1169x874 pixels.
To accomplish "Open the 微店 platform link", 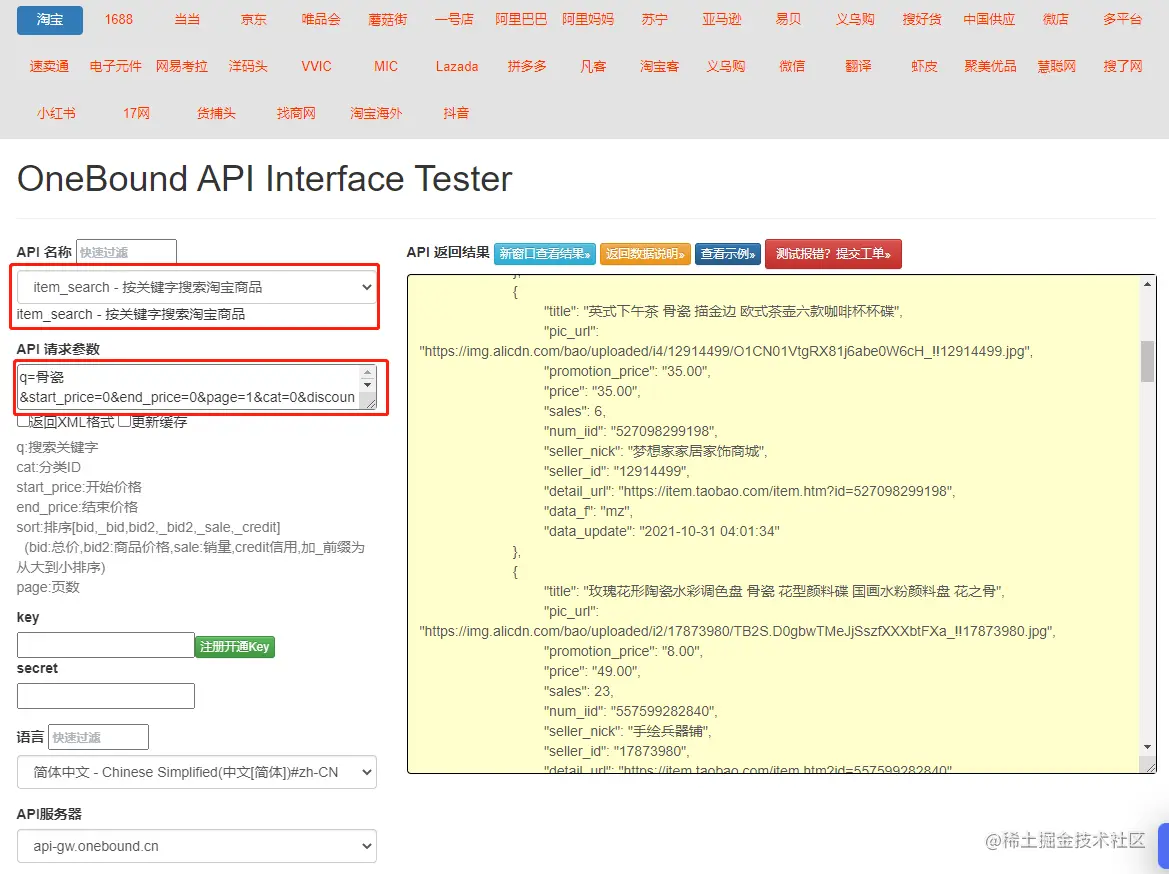I will tap(1056, 20).
